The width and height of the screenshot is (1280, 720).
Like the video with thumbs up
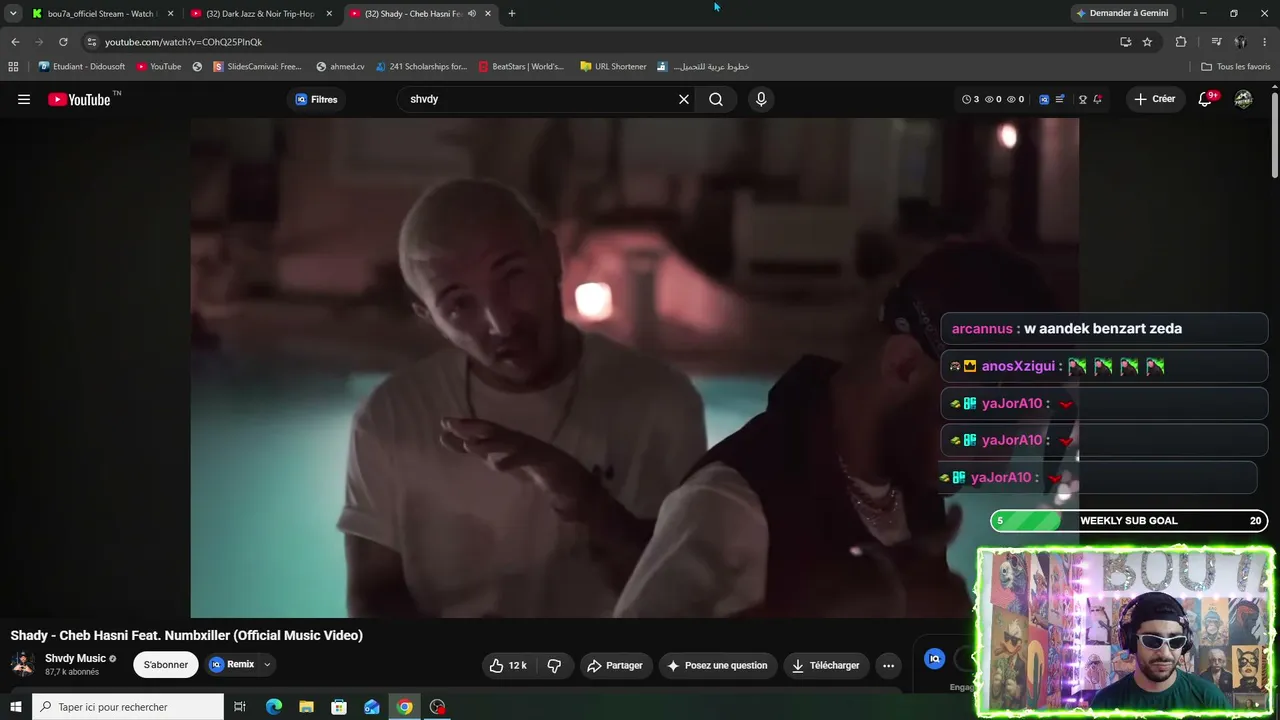[x=507, y=665]
